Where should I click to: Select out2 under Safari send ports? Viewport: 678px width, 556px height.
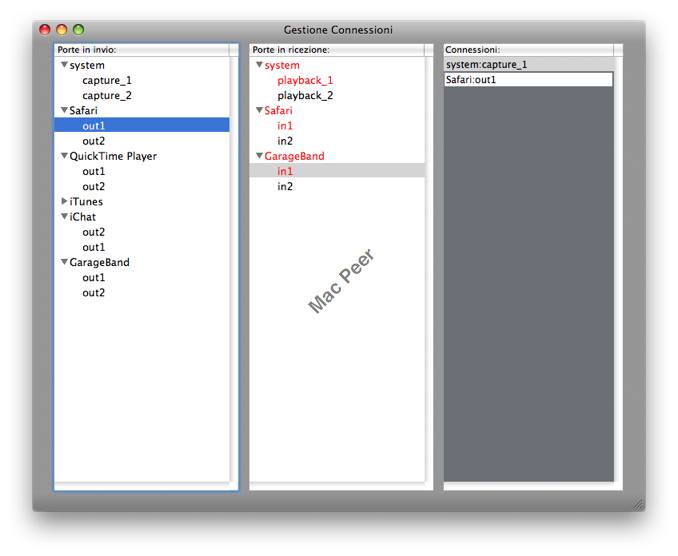pos(93,141)
